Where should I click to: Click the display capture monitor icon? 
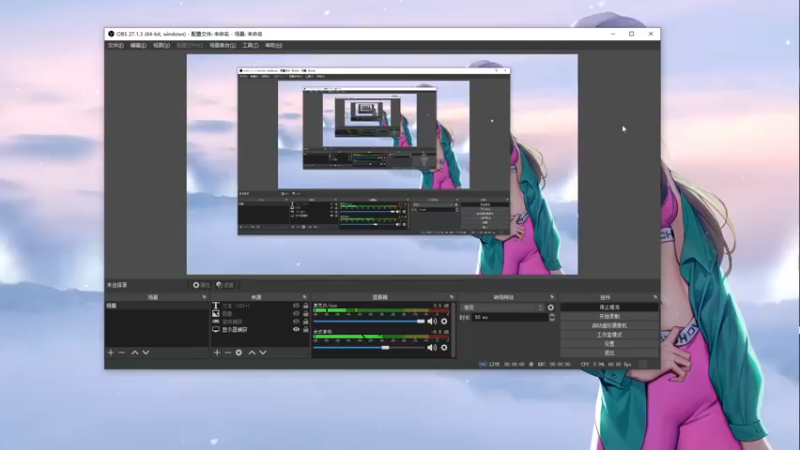[216, 330]
